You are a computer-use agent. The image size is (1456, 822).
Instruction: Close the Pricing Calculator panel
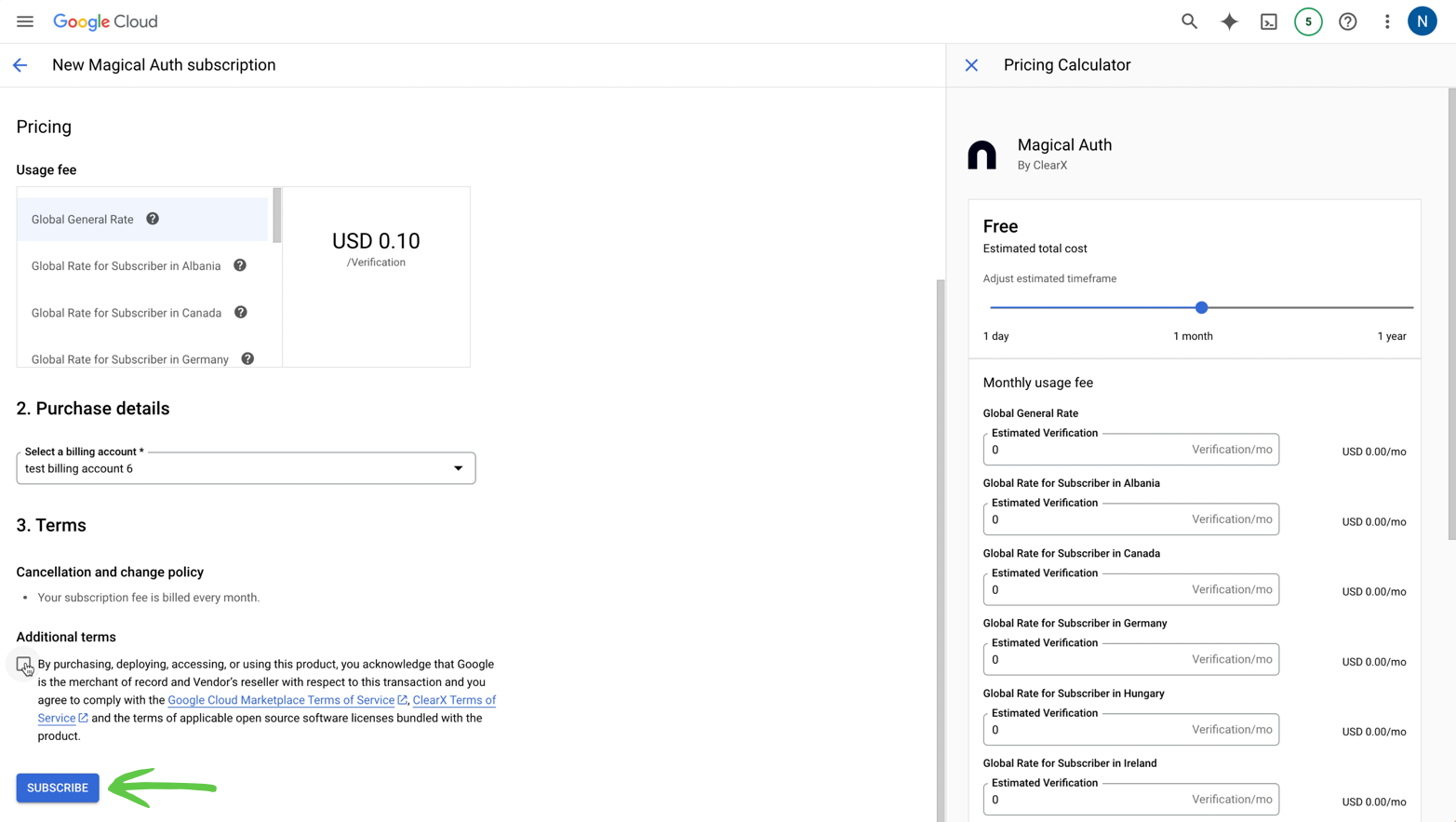(x=971, y=65)
